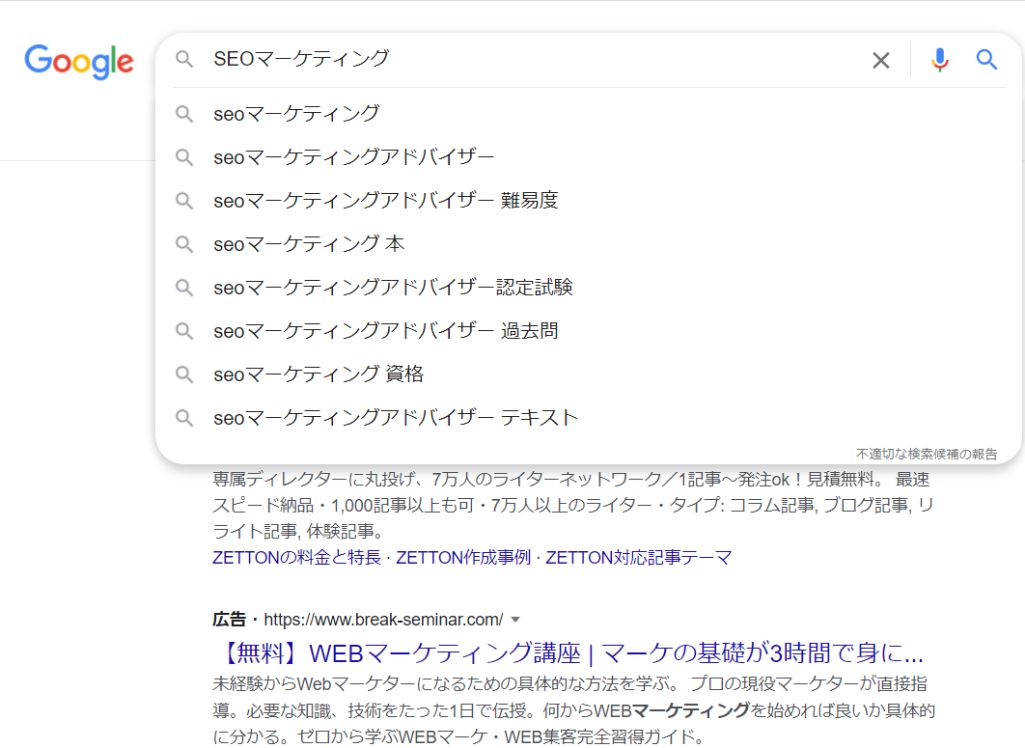Clear the search query with the X icon
1025x748 pixels.
tap(879, 60)
